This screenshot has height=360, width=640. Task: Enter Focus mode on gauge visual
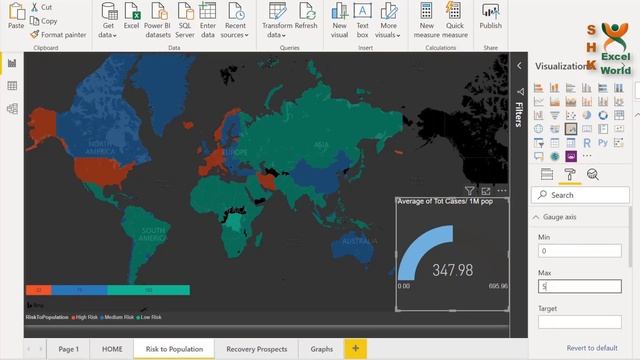pyautogui.click(x=486, y=191)
